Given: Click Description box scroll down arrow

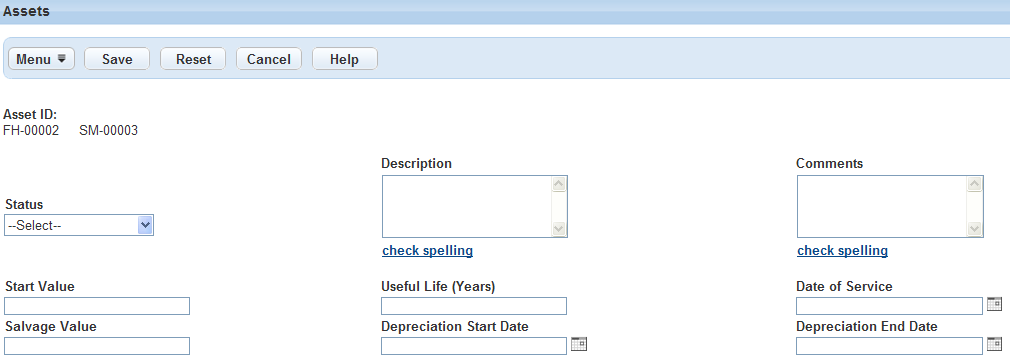Looking at the screenshot, I should (x=558, y=229).
